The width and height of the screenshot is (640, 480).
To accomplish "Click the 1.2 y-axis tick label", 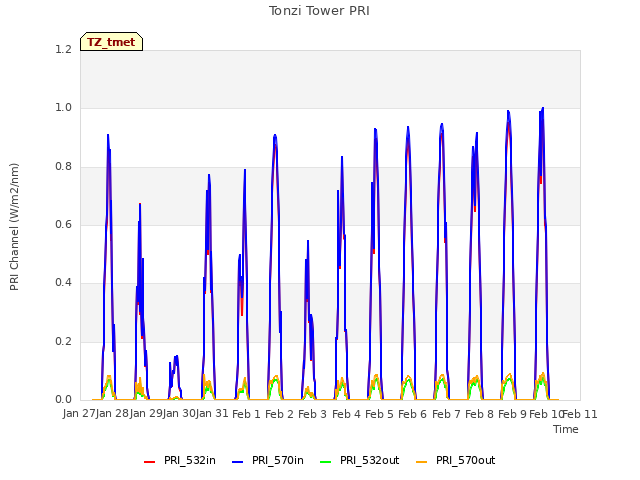I will [x=64, y=49].
